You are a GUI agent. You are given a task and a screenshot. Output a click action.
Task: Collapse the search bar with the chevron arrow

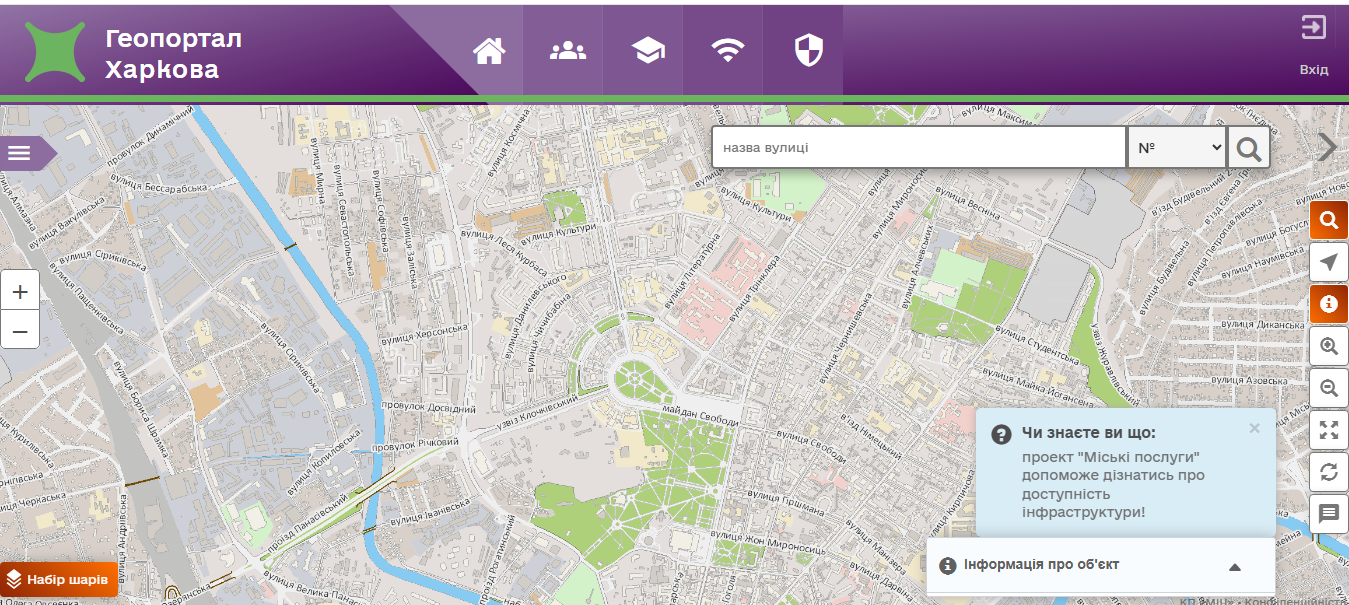coord(1328,147)
